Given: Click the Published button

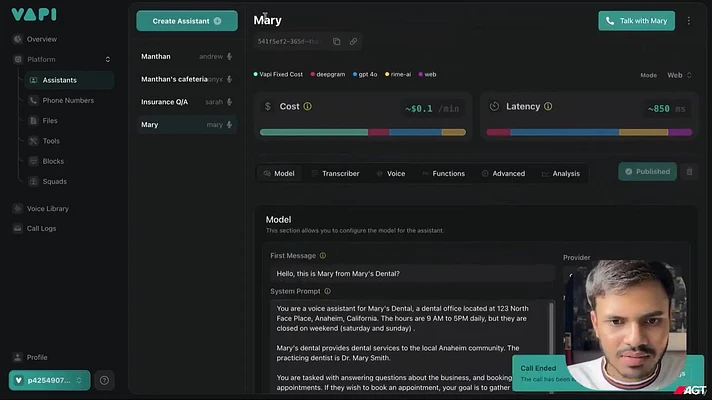Looking at the screenshot, I should [647, 172].
